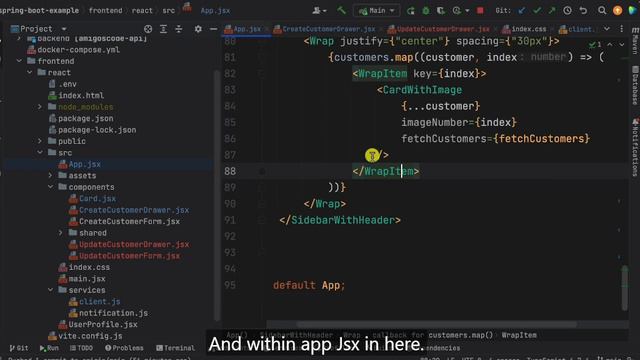Open the Notifications side tool window
The width and height of the screenshot is (640, 360).
[635, 147]
